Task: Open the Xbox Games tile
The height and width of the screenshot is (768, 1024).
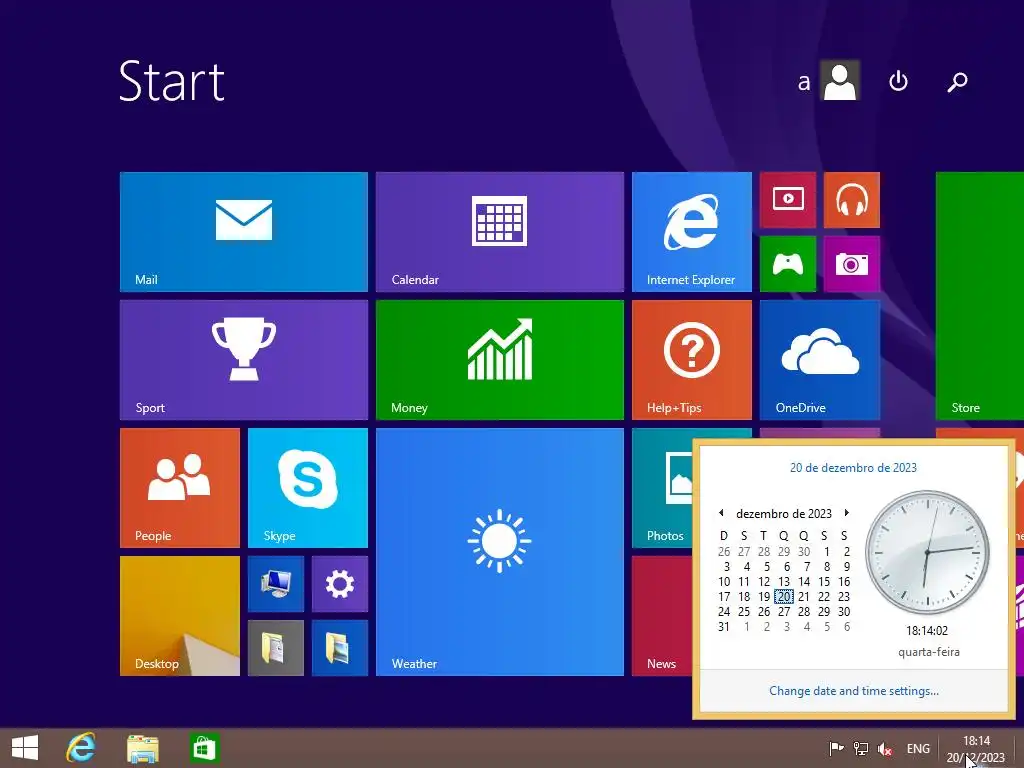Action: click(788, 264)
